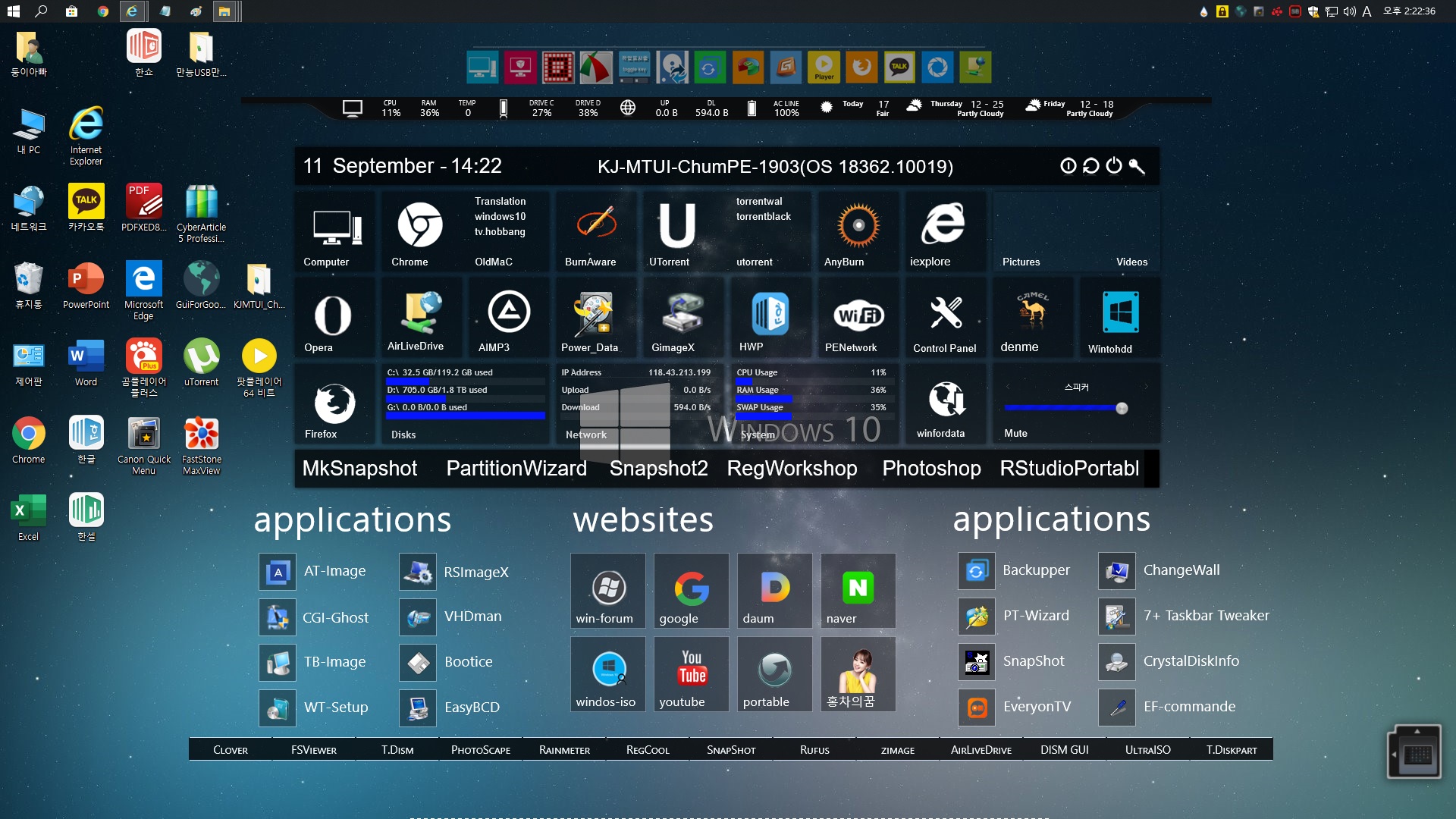
Task: Open the naver website tile
Action: [858, 591]
